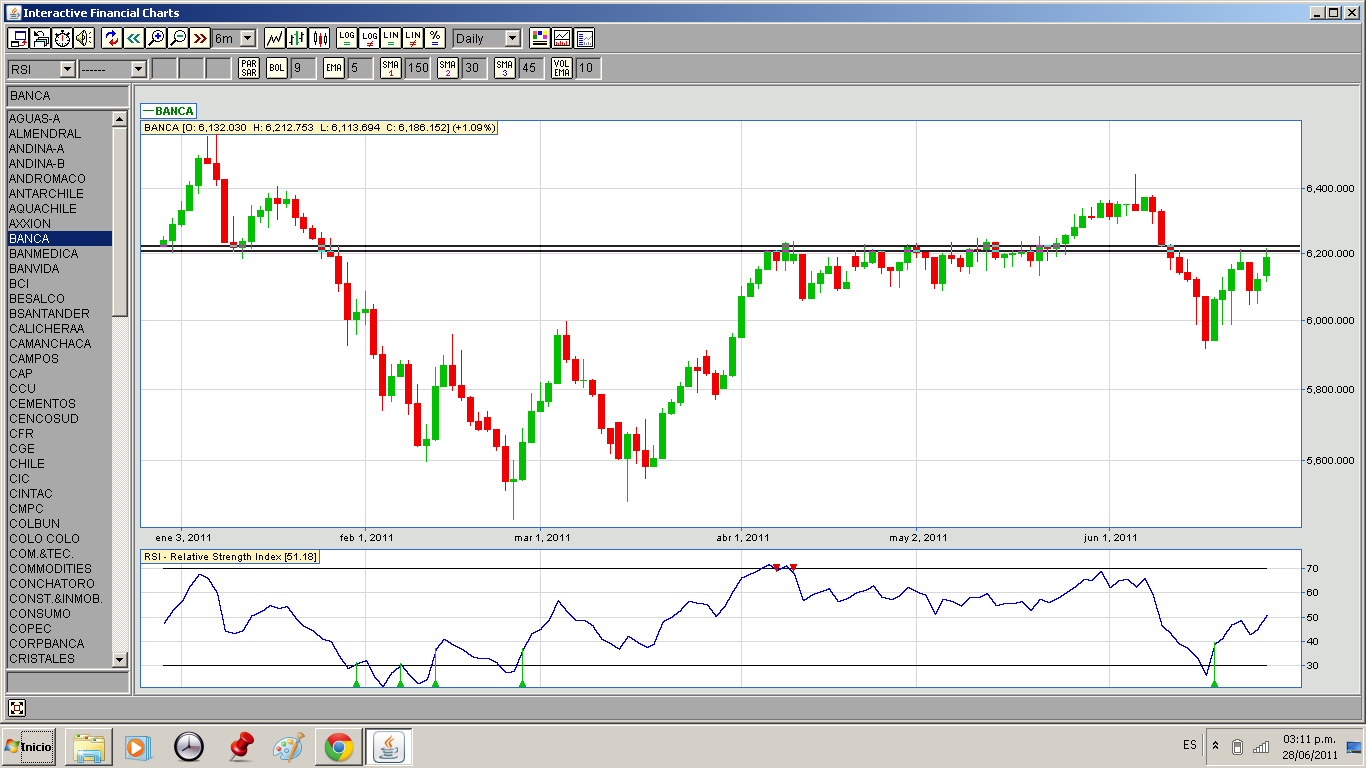1366x768 pixels.
Task: Click the symbol list scroll up arrow
Action: pyautogui.click(x=120, y=119)
